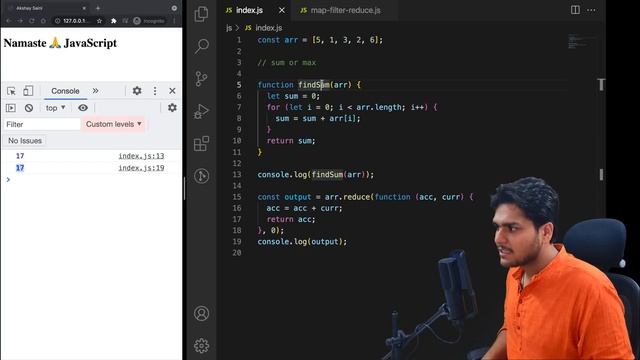Click the highlighted 17 console output
This screenshot has height=360, width=640.
pyautogui.click(x=20, y=168)
